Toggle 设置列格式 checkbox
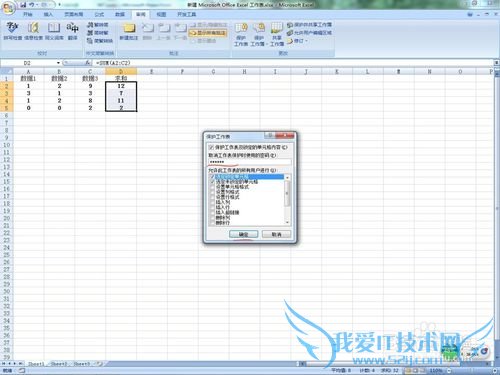This screenshot has width=500, height=375. [212, 192]
